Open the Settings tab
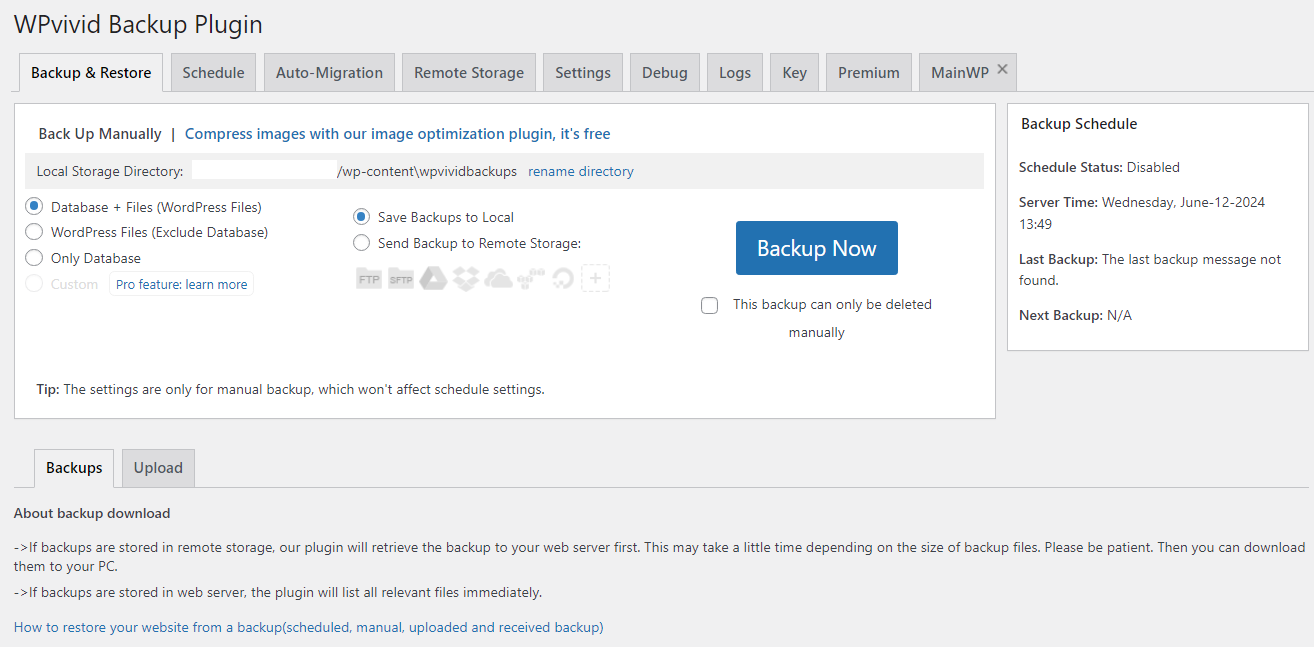 tap(583, 73)
